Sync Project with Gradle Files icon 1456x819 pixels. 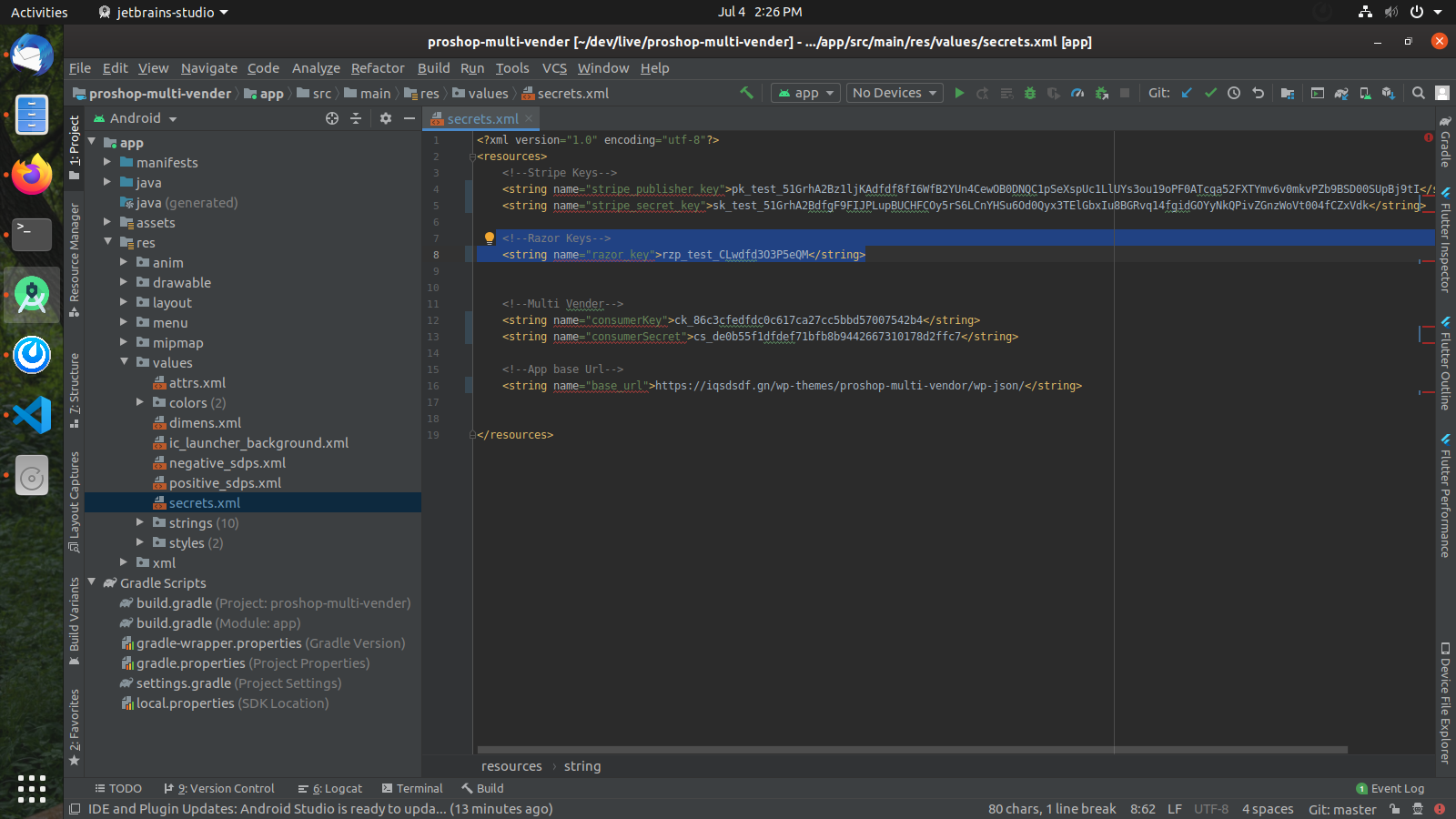click(1341, 93)
